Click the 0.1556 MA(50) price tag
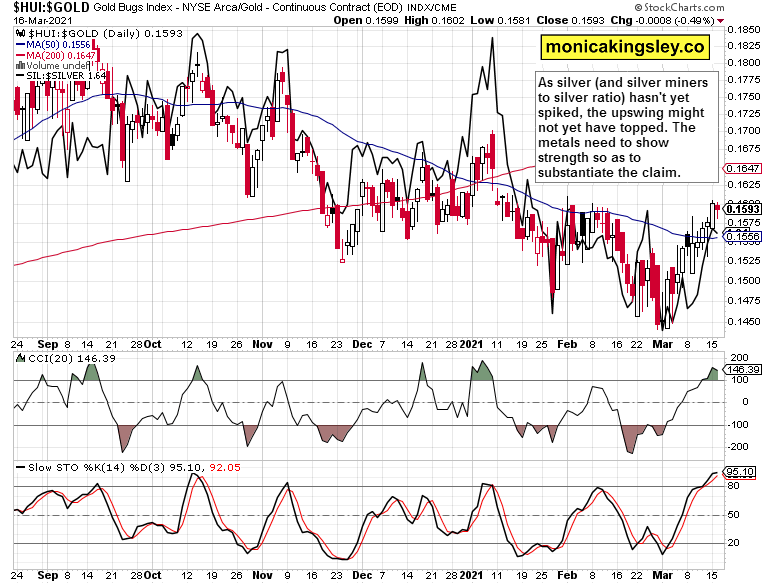The width and height of the screenshot is (770, 583). click(744, 236)
